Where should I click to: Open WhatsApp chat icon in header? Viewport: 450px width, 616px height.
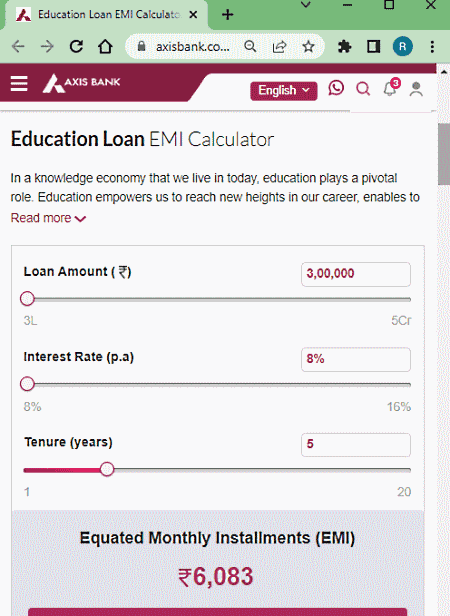tap(336, 88)
